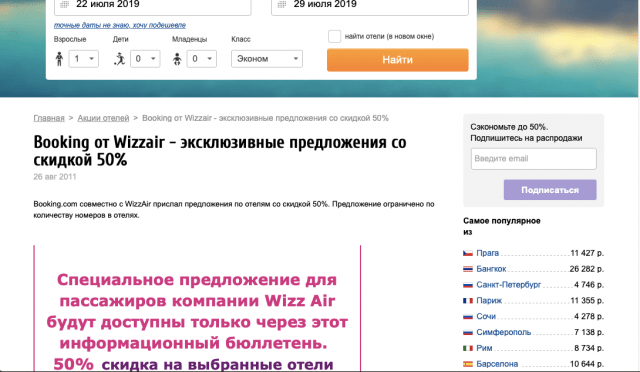Click the Russian flag next to Санкт-Петербург
The image size is (640, 372).
[x=468, y=285]
